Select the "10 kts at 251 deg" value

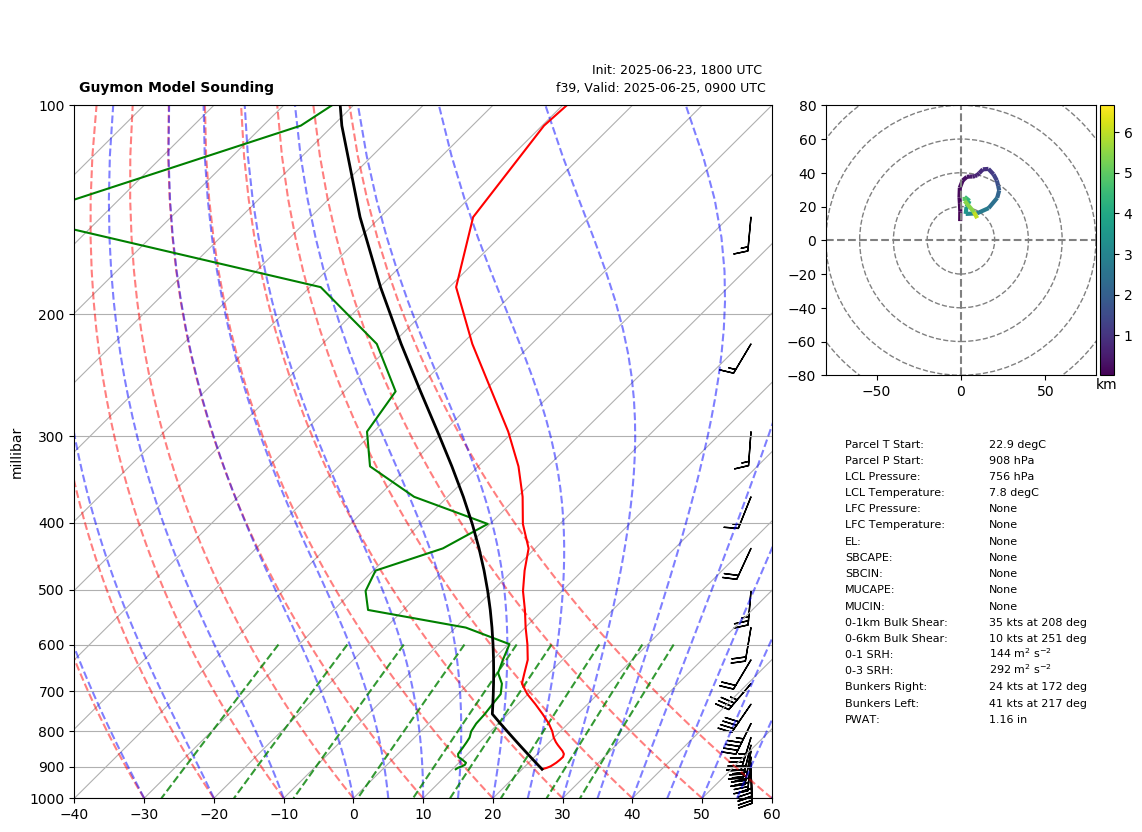tap(1038, 638)
